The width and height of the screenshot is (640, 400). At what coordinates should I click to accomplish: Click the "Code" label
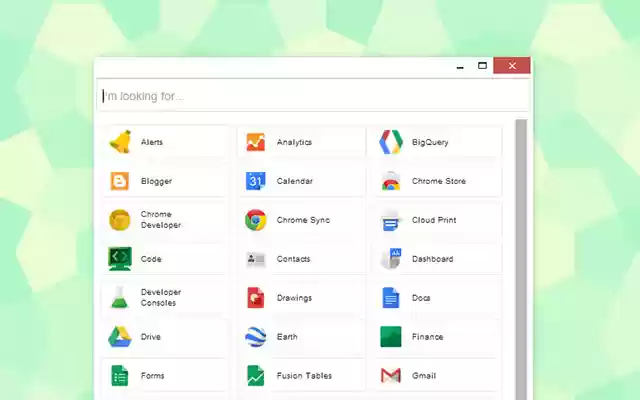151,259
